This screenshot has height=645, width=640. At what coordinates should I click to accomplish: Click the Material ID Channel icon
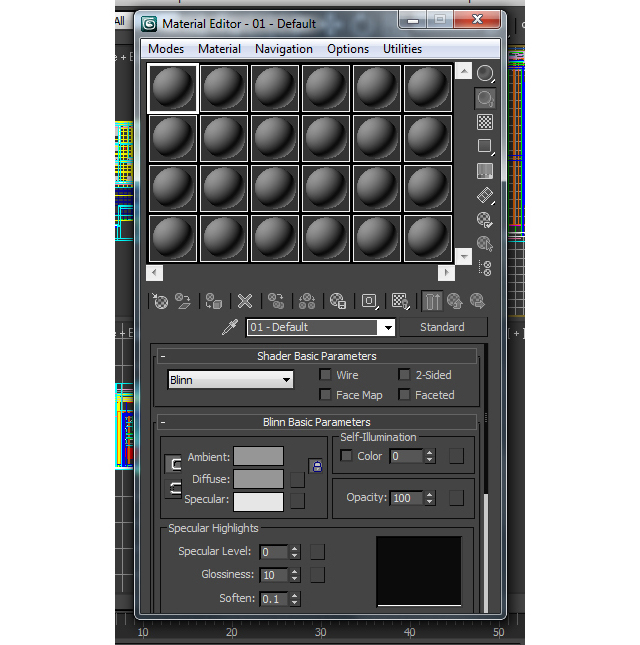click(370, 301)
